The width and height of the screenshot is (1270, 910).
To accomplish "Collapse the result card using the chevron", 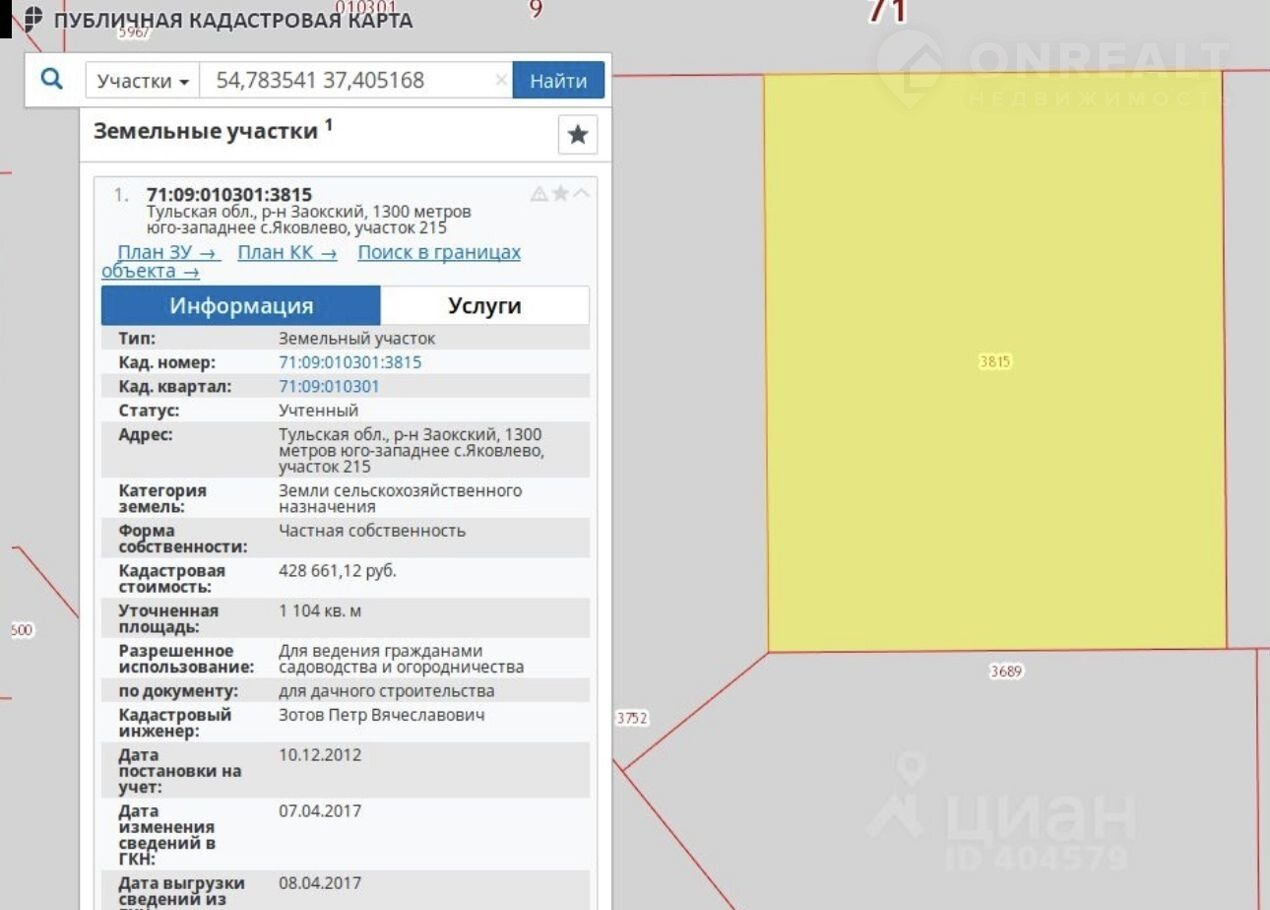I will point(581,194).
